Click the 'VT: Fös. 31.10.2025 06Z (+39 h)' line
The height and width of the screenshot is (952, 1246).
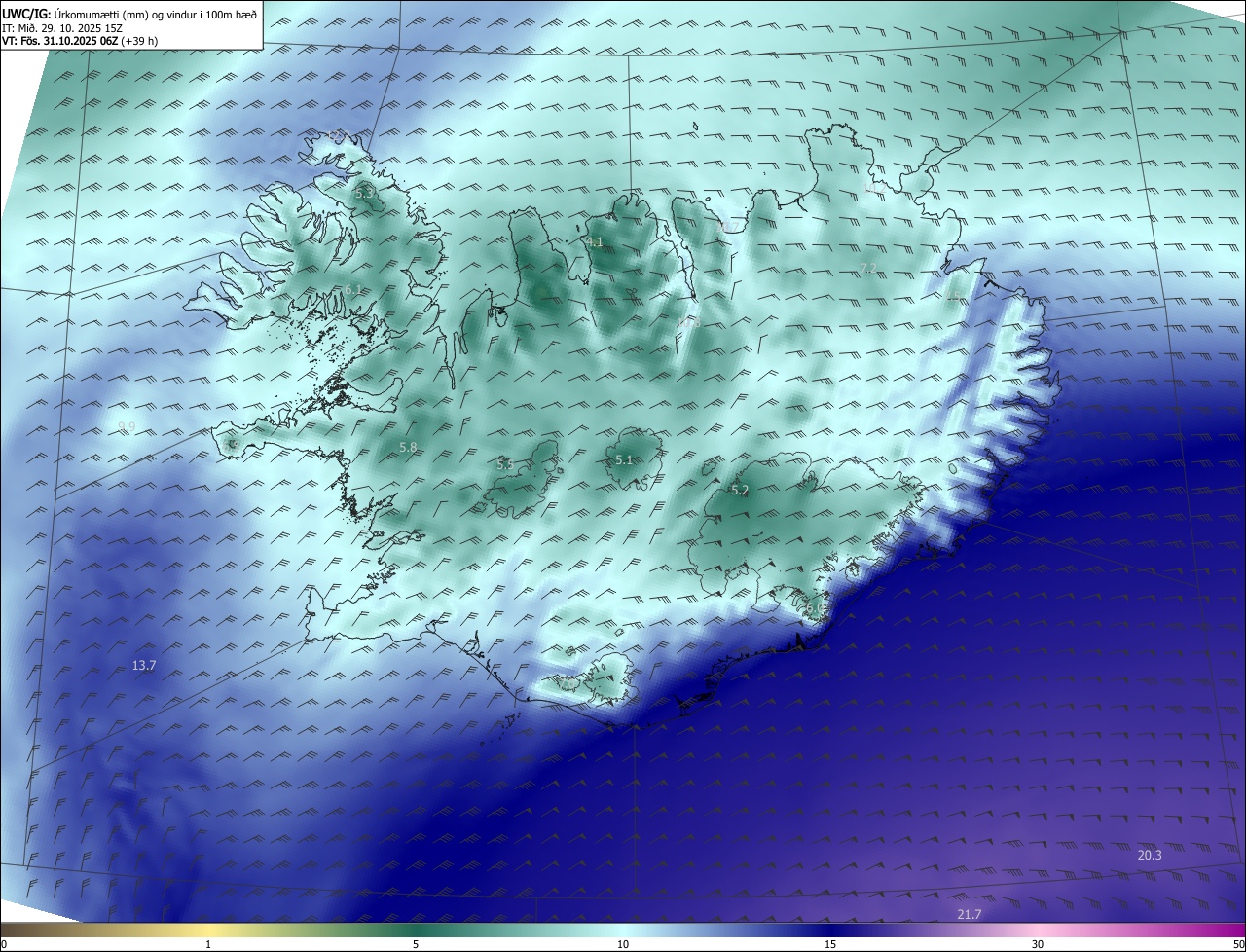click(x=80, y=41)
